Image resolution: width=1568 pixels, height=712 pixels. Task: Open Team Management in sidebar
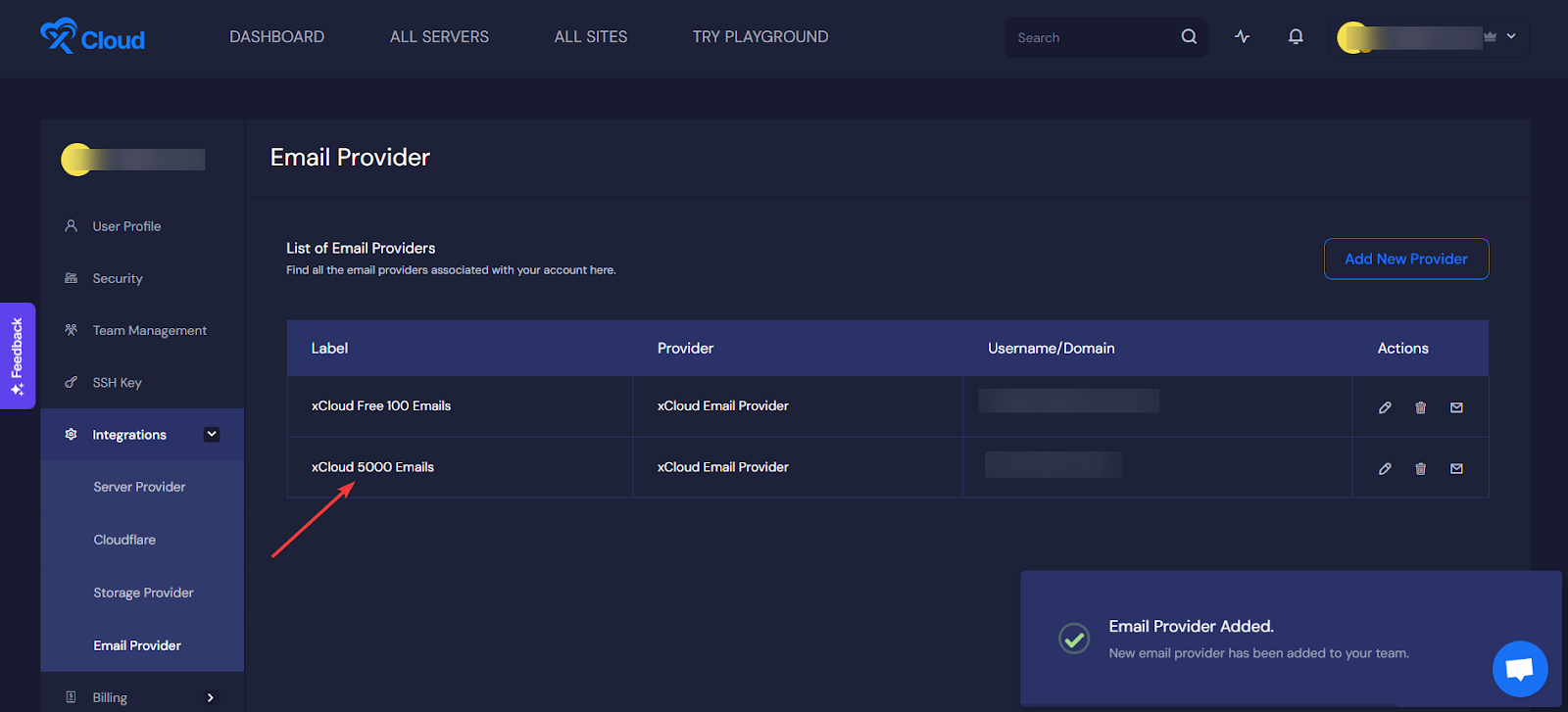click(x=150, y=330)
